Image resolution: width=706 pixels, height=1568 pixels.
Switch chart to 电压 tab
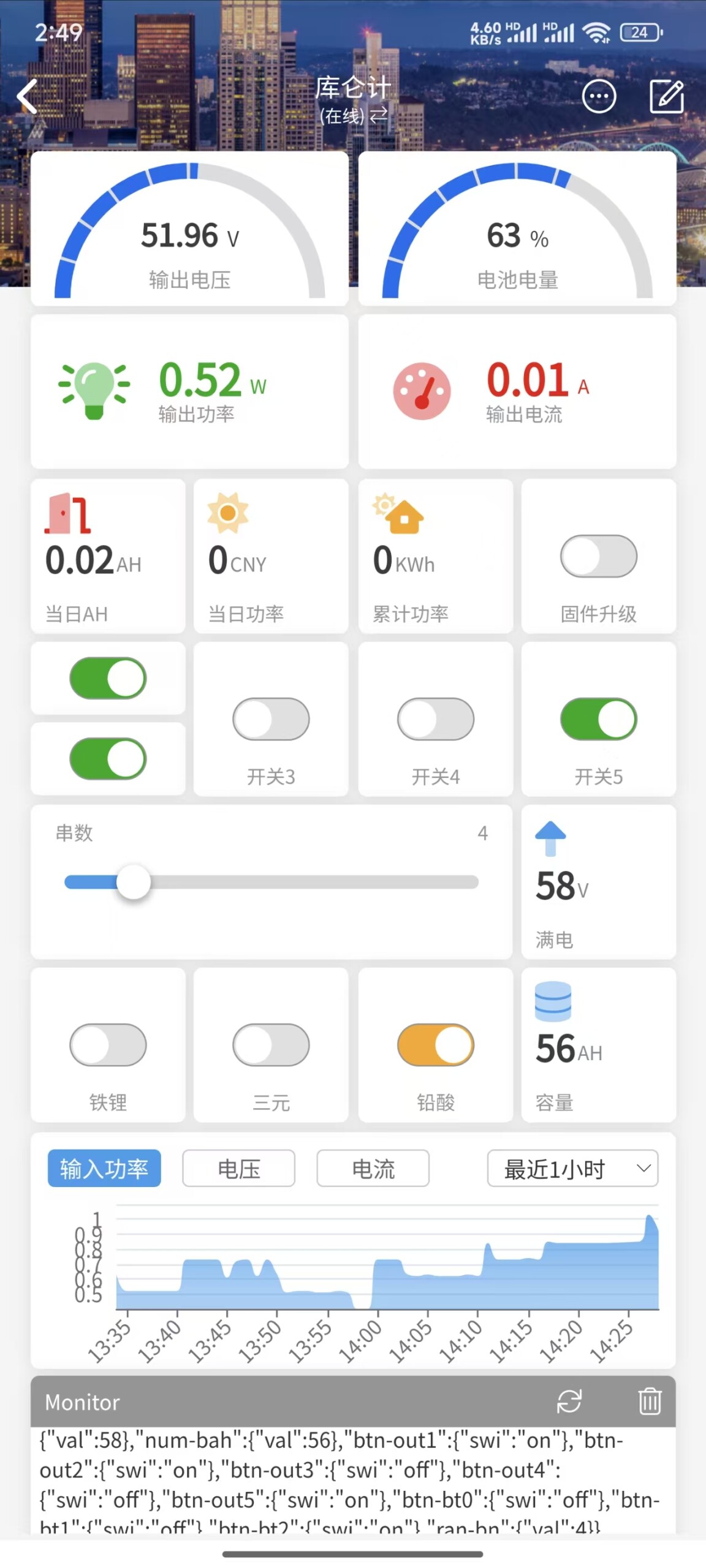point(239,1168)
